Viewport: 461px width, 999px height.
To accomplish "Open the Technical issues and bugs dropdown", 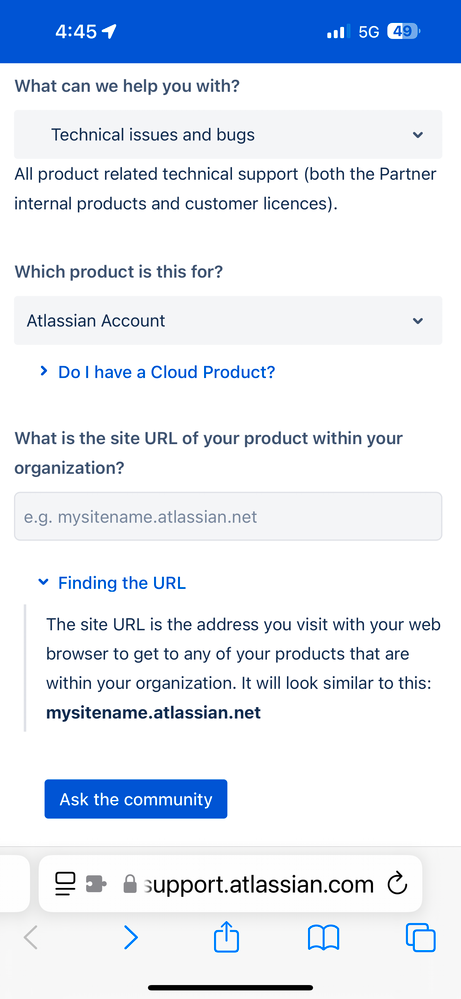I will tap(228, 134).
